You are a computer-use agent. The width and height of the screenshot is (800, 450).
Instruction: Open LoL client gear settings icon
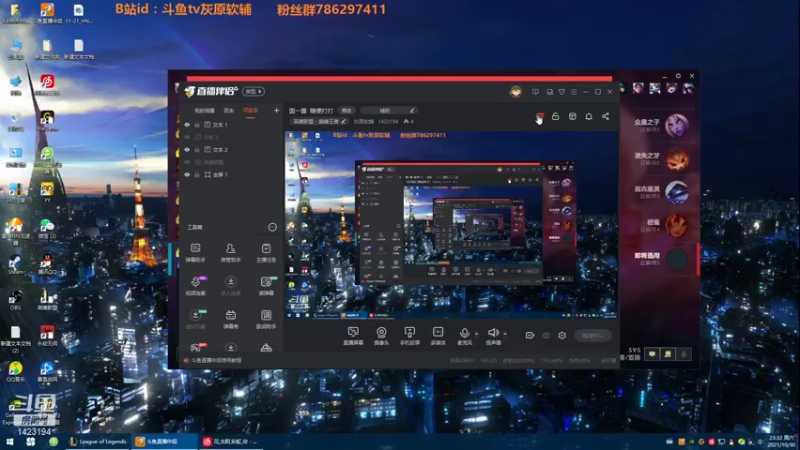(678, 76)
